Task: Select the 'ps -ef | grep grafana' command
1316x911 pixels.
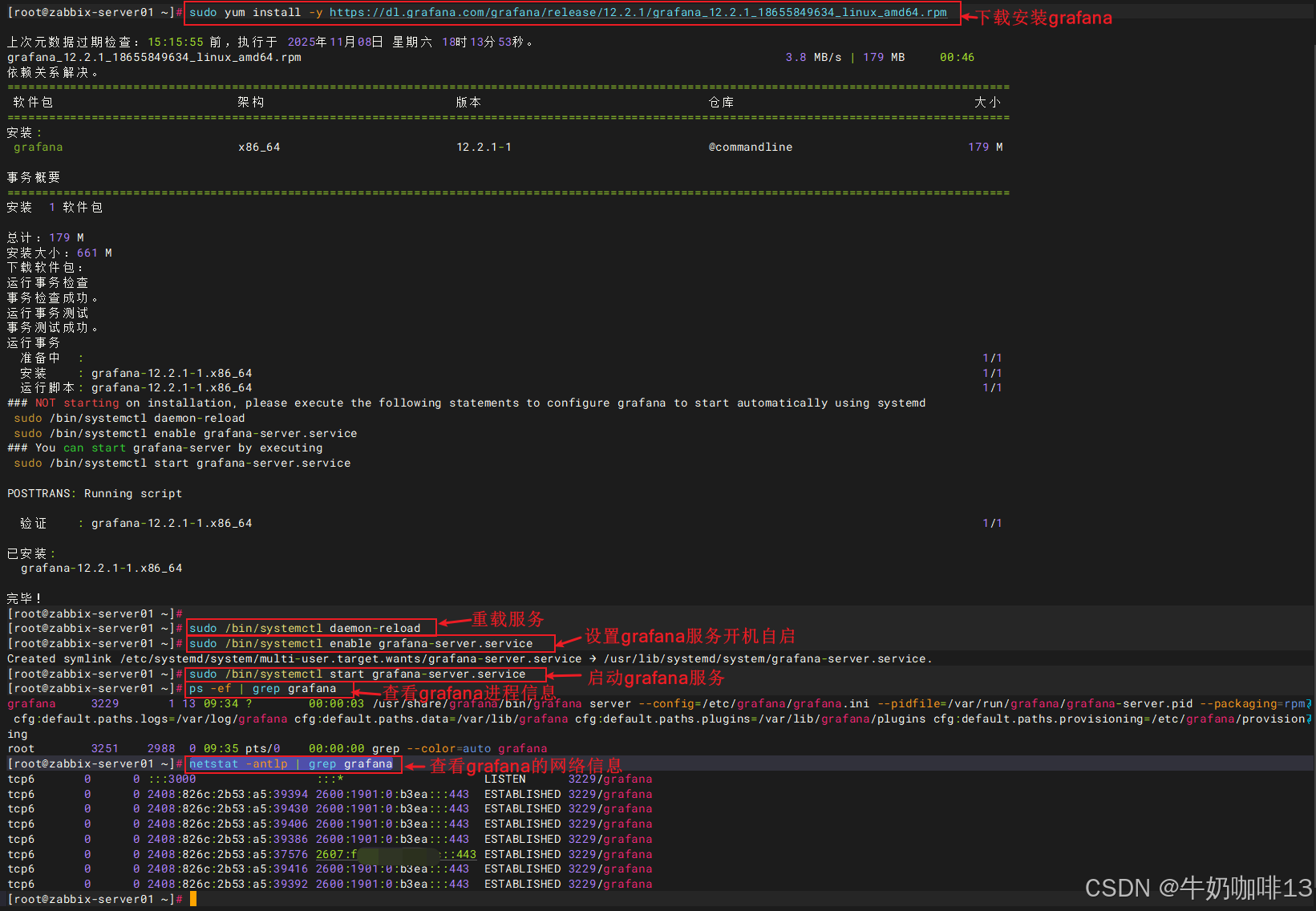Action: point(263,688)
